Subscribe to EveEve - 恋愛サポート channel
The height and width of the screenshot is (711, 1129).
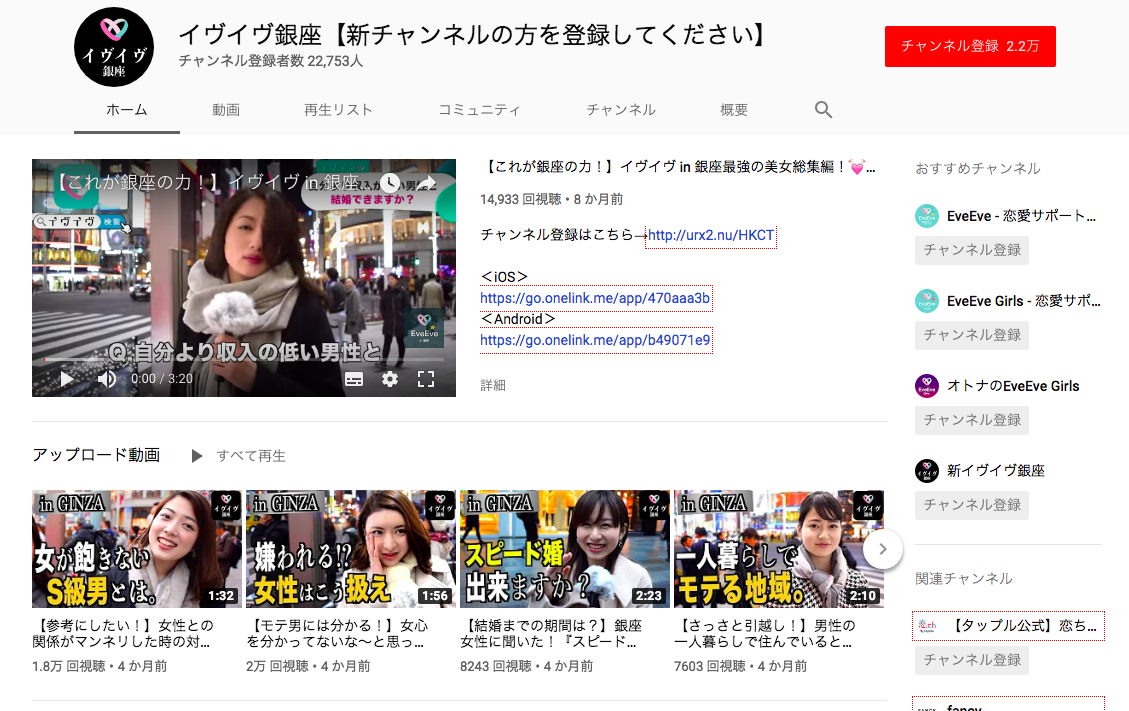[972, 250]
